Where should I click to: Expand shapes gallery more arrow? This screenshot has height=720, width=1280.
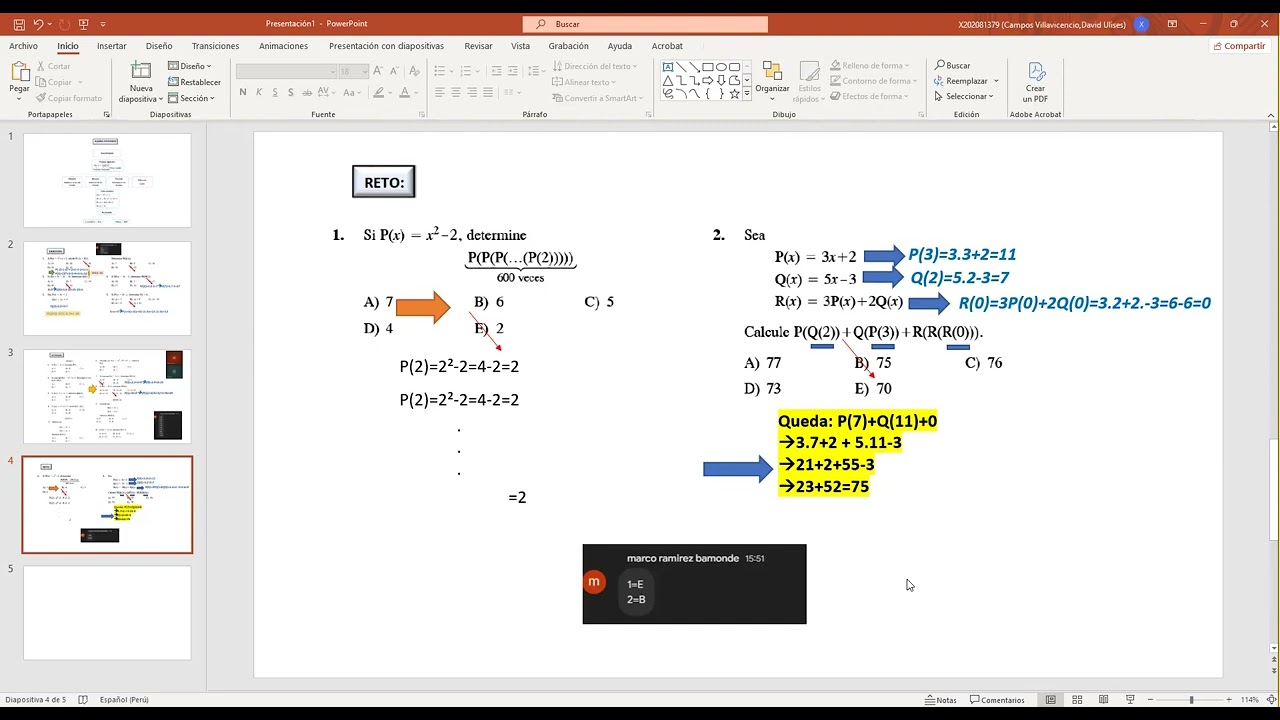tap(747, 94)
